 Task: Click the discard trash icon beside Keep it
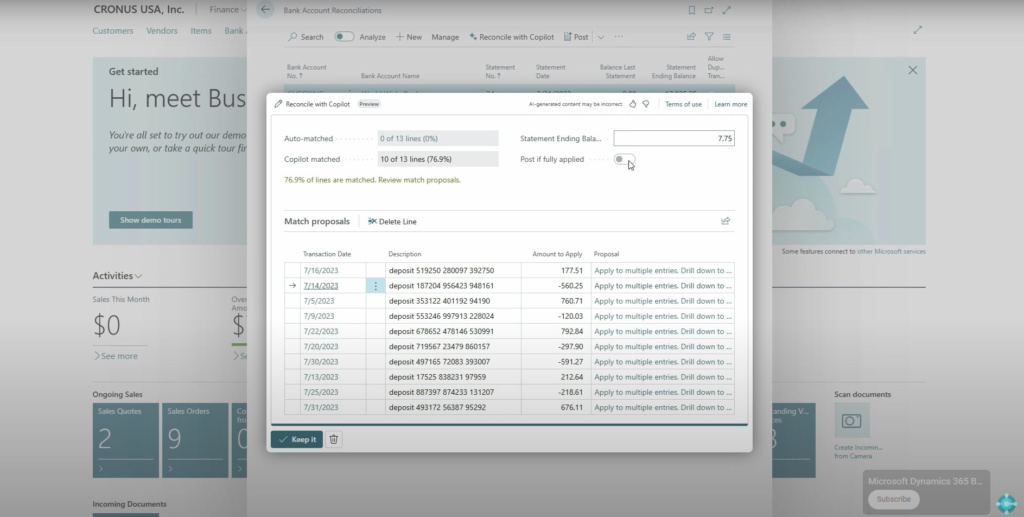pos(334,439)
